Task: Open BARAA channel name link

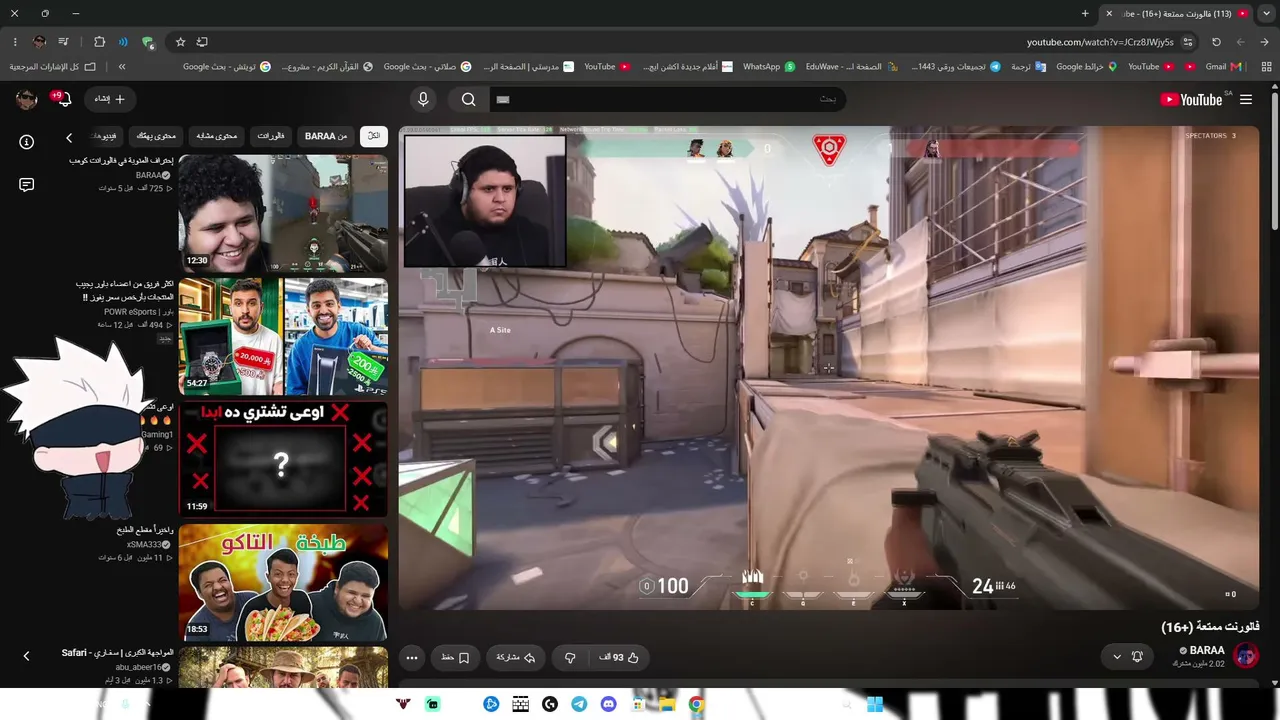Action: [x=1207, y=650]
